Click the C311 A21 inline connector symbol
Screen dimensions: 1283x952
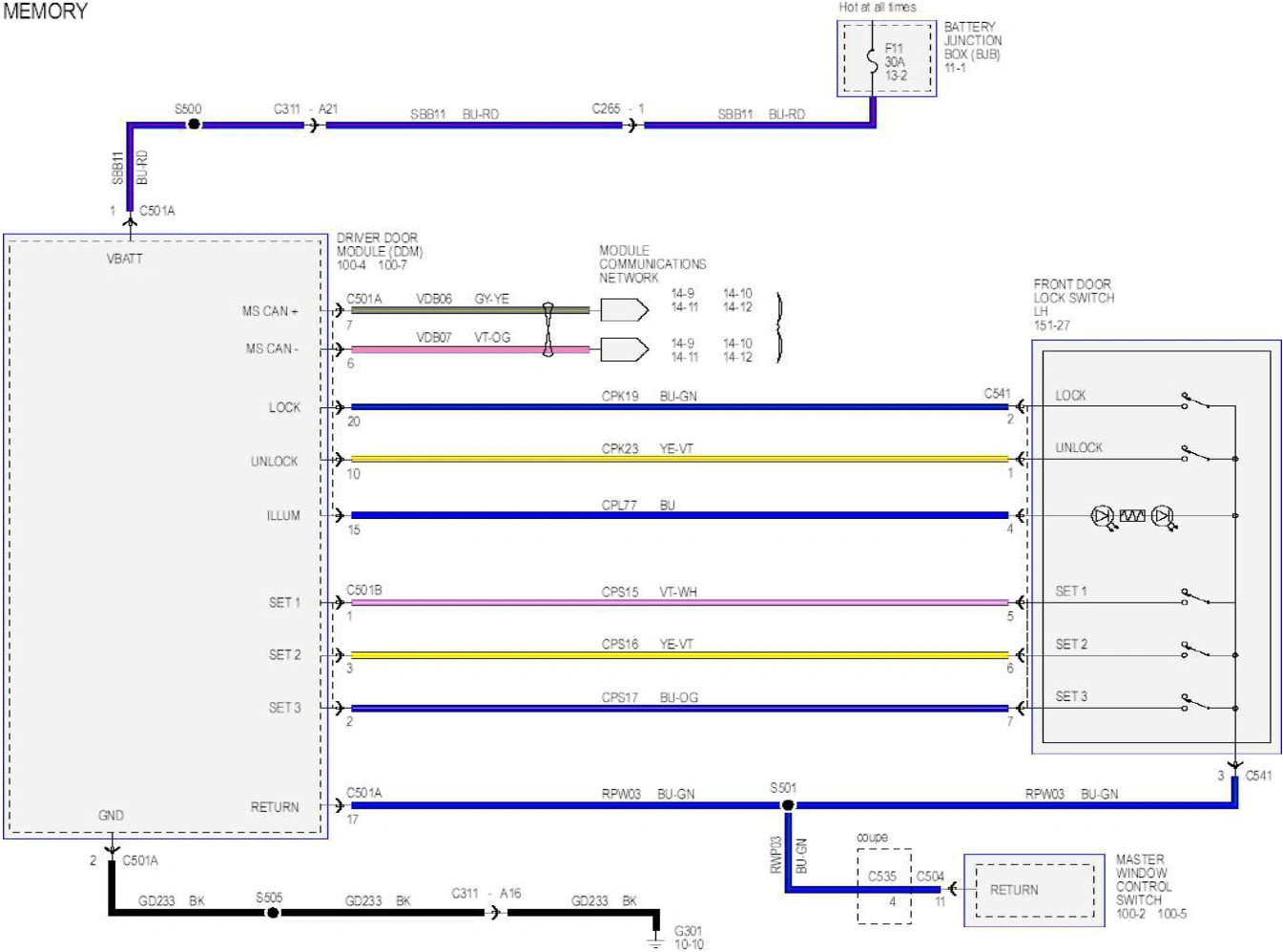click(x=315, y=124)
